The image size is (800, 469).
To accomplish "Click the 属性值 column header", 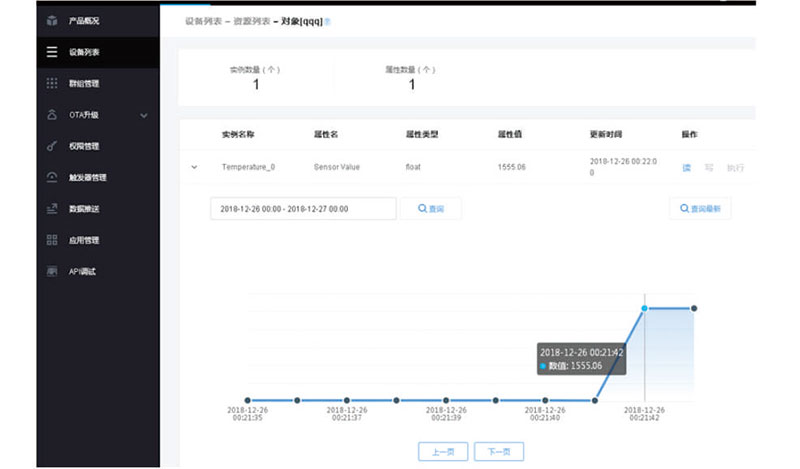I will pyautogui.click(x=510, y=134).
